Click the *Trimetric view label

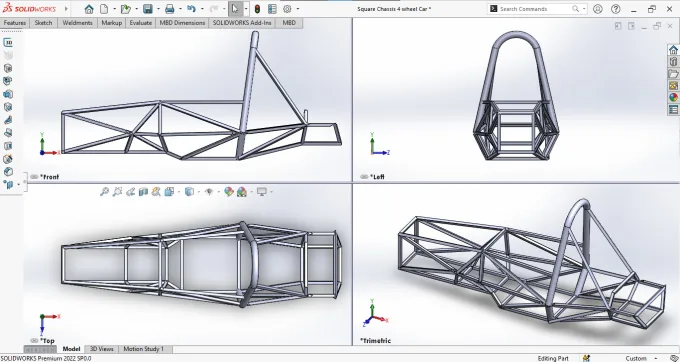click(x=376, y=341)
